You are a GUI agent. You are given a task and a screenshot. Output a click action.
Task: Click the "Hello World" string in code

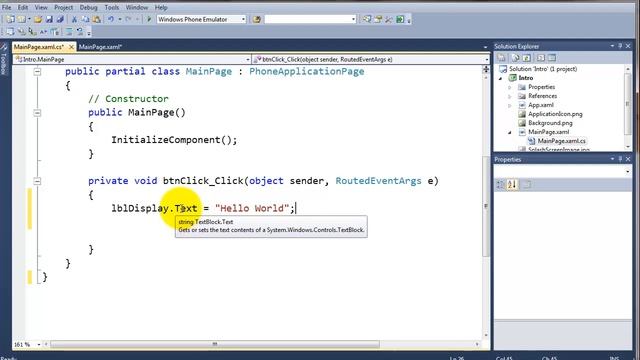coord(252,208)
